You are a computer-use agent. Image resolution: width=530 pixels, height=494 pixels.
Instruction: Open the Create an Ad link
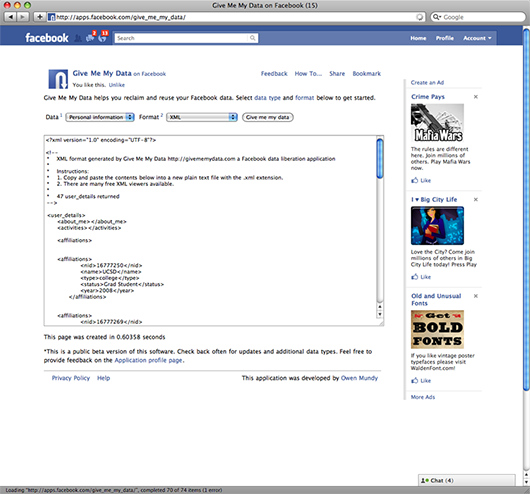click(x=427, y=83)
